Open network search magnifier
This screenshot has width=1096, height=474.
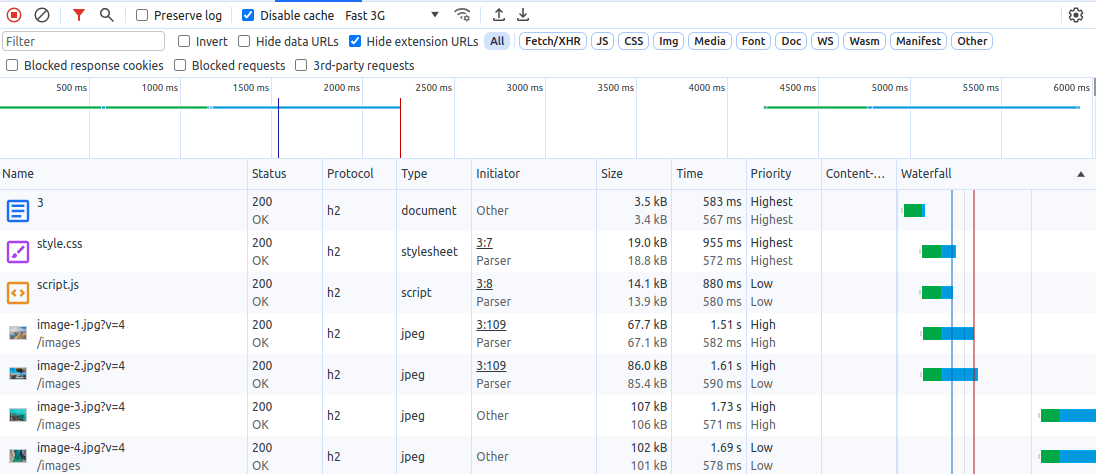106,15
